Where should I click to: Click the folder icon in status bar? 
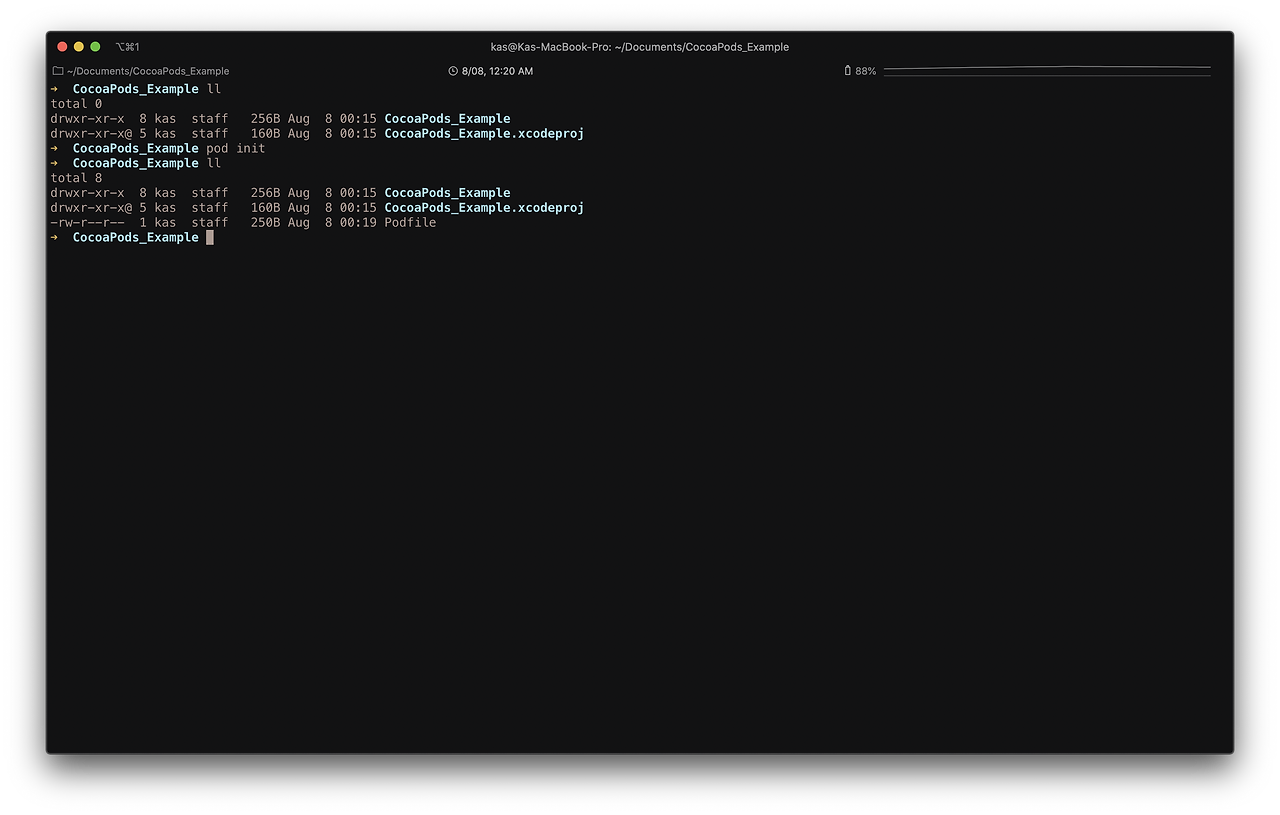pyautogui.click(x=58, y=71)
